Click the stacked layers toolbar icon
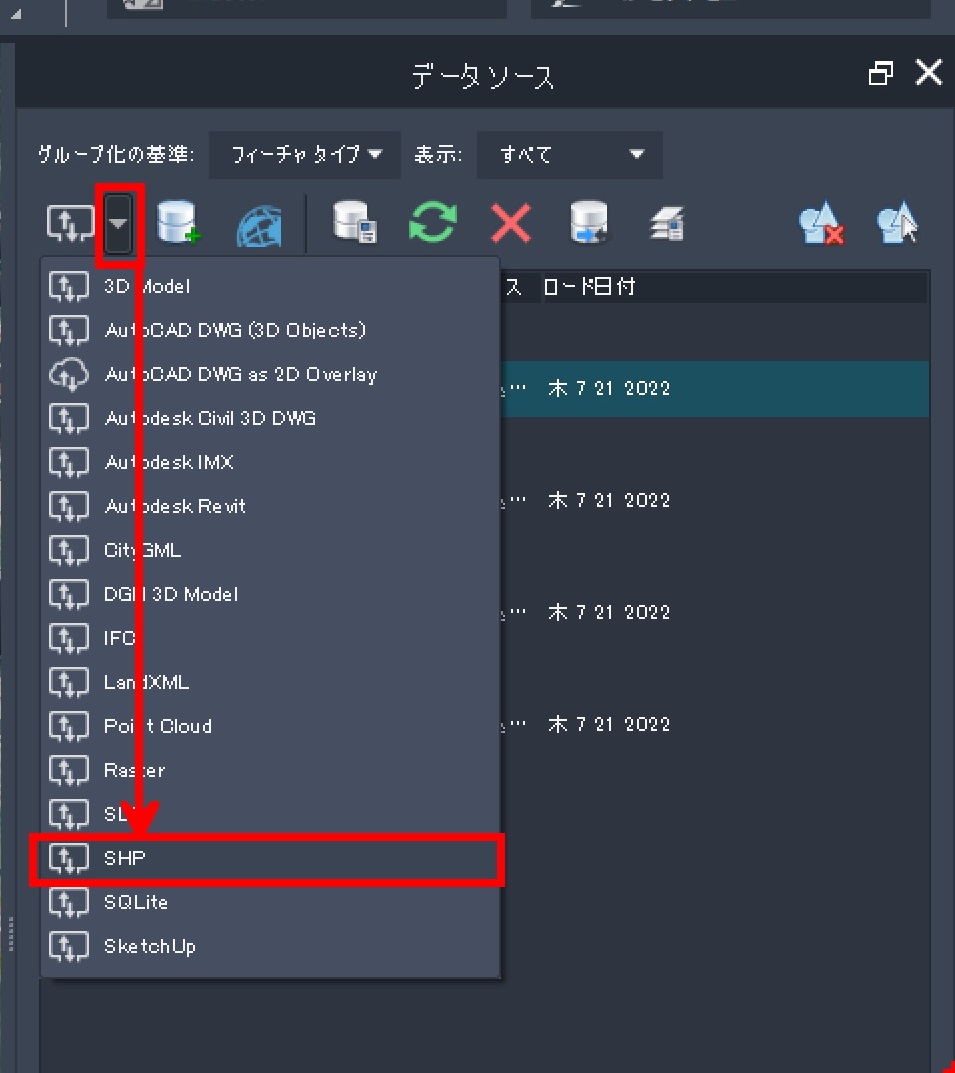 pos(666,224)
